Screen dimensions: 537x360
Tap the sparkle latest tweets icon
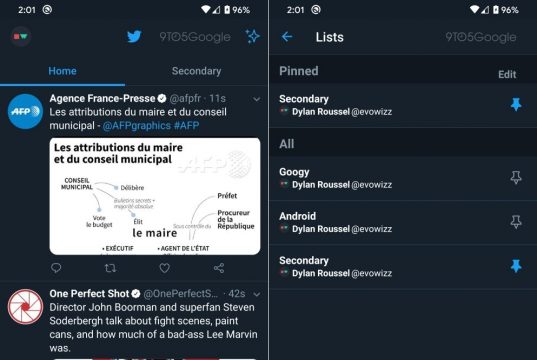[252, 36]
